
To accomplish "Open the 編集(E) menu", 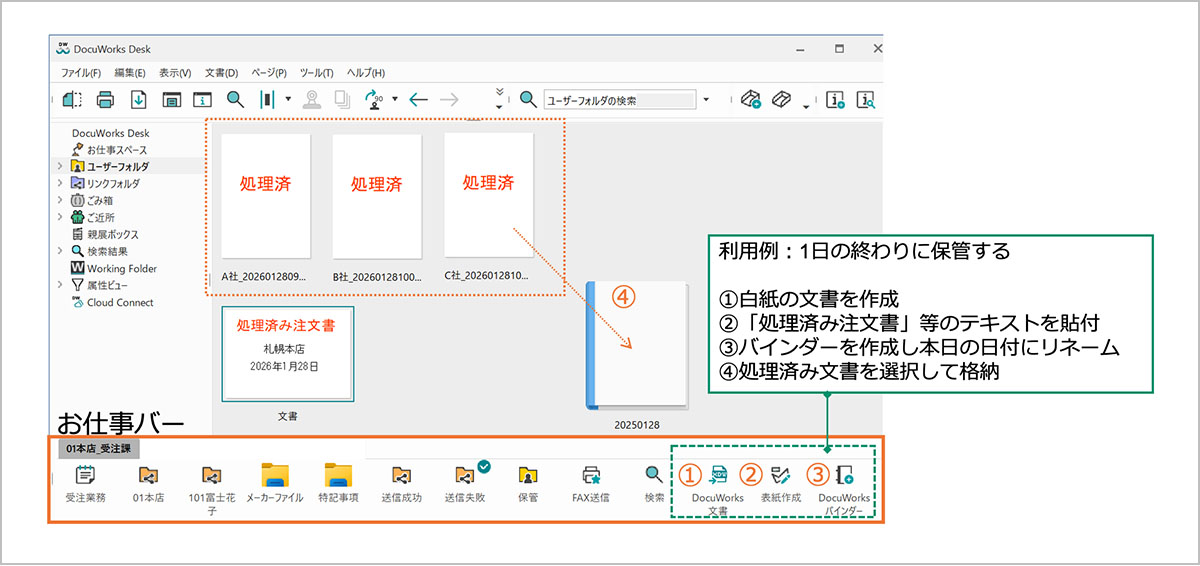I will tap(130, 73).
